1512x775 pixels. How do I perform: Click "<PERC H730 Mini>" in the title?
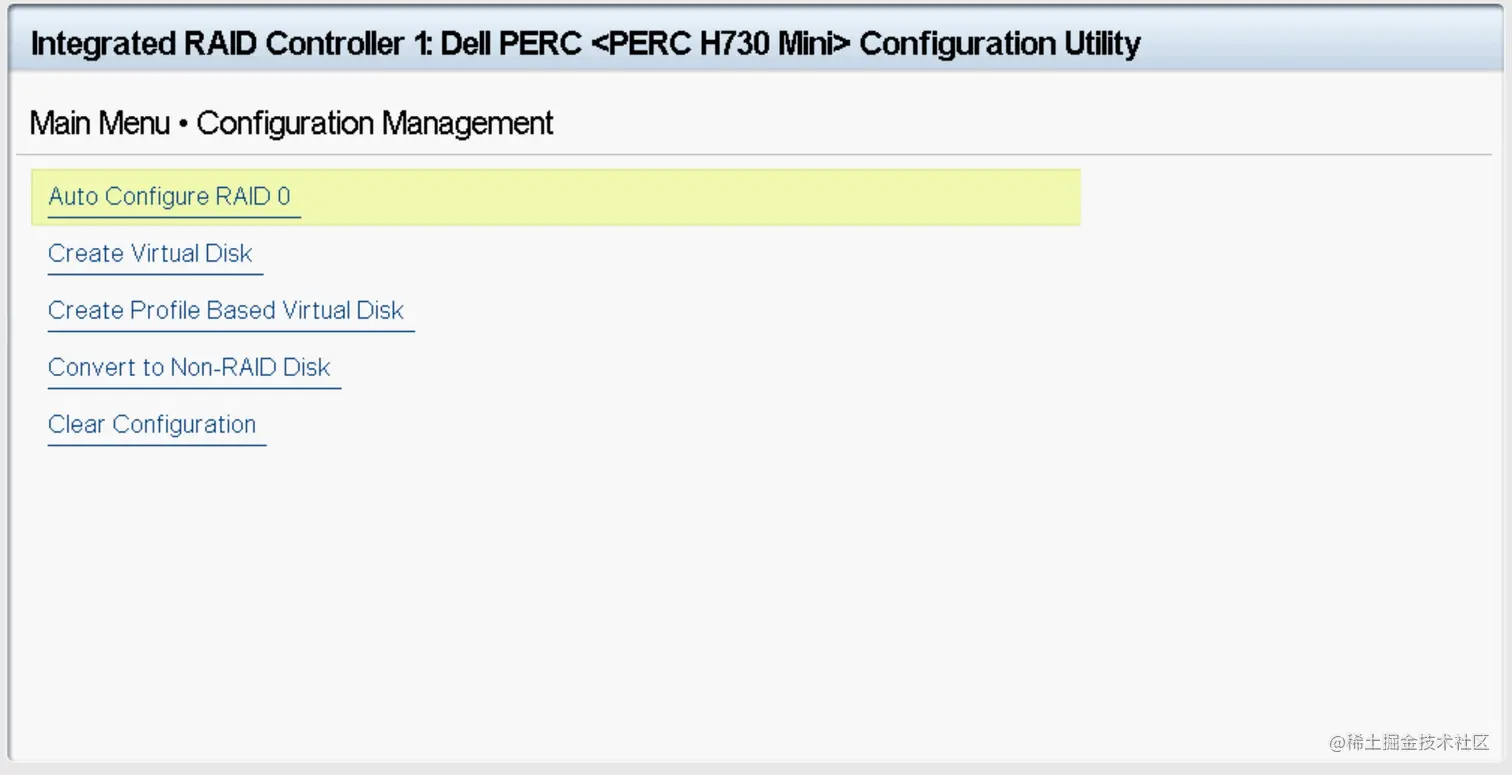pos(721,44)
